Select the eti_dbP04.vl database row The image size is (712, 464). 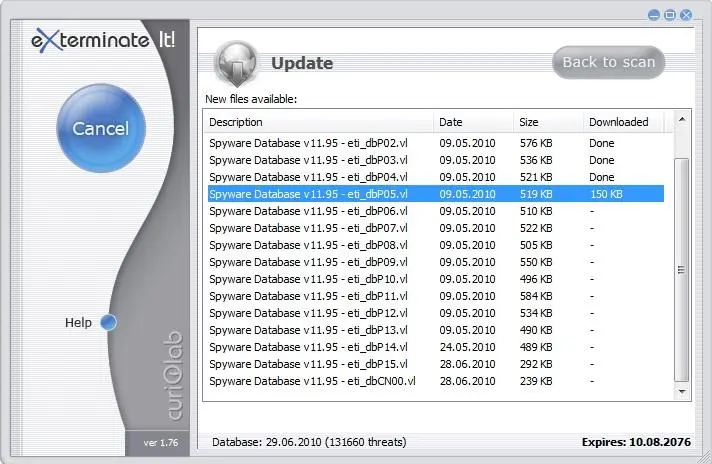pos(436,177)
